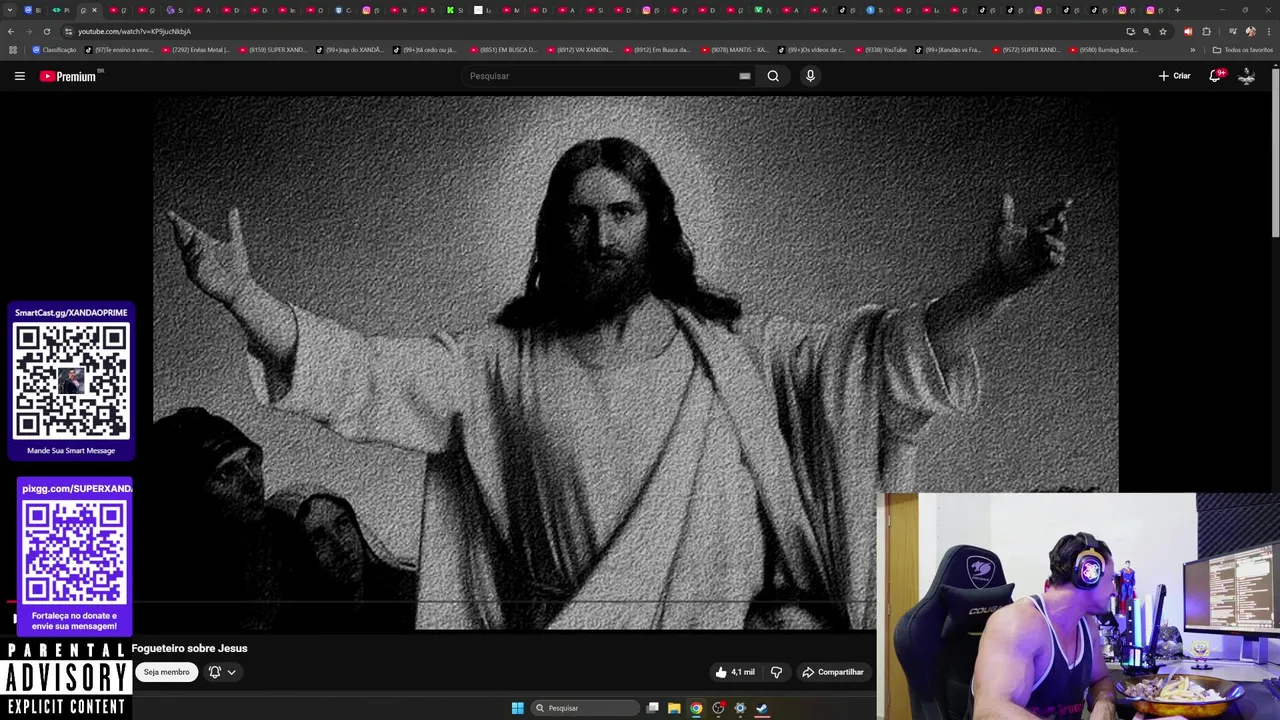Open Chrome three-dot menu
This screenshot has width=1280, height=720.
(1268, 31)
